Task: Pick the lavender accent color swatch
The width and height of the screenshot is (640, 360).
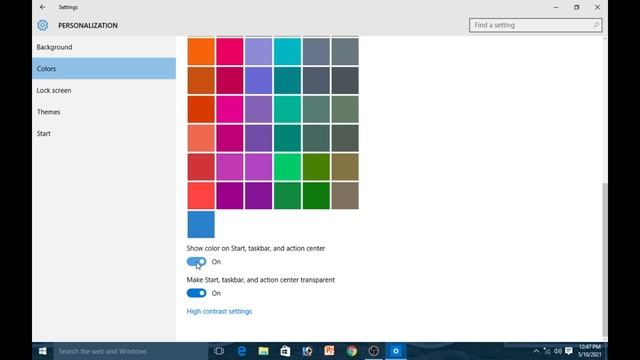Action: point(258,52)
